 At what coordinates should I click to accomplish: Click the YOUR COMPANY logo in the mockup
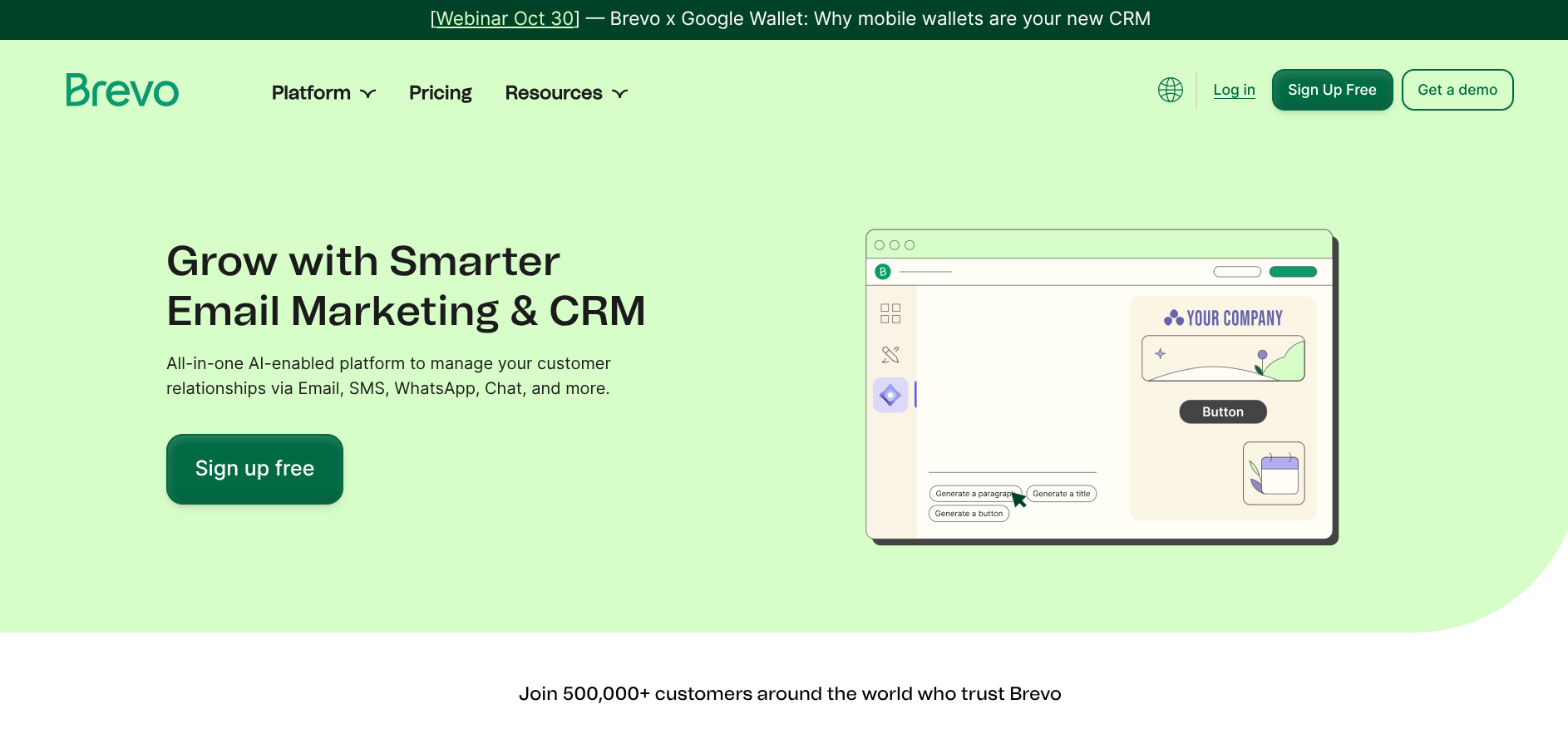(1223, 318)
